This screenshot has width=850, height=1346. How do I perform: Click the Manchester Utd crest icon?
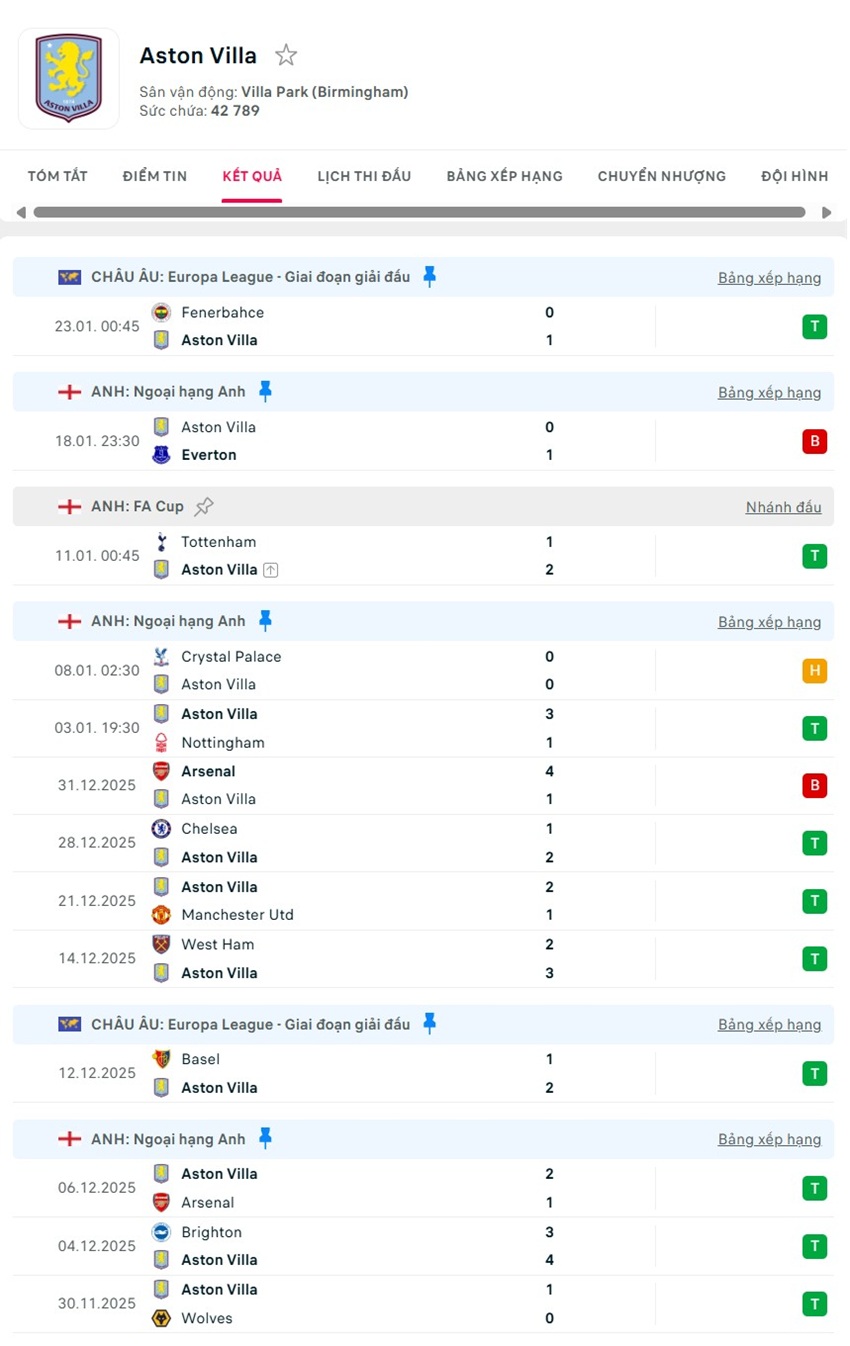[161, 915]
